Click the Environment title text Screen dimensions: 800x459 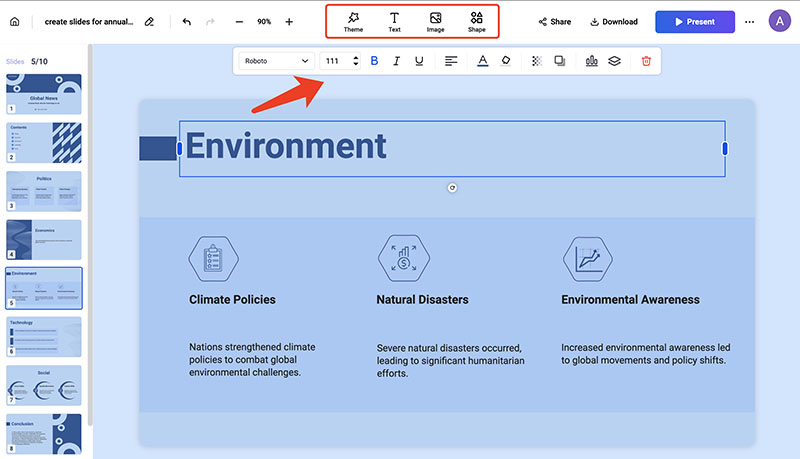coord(286,146)
